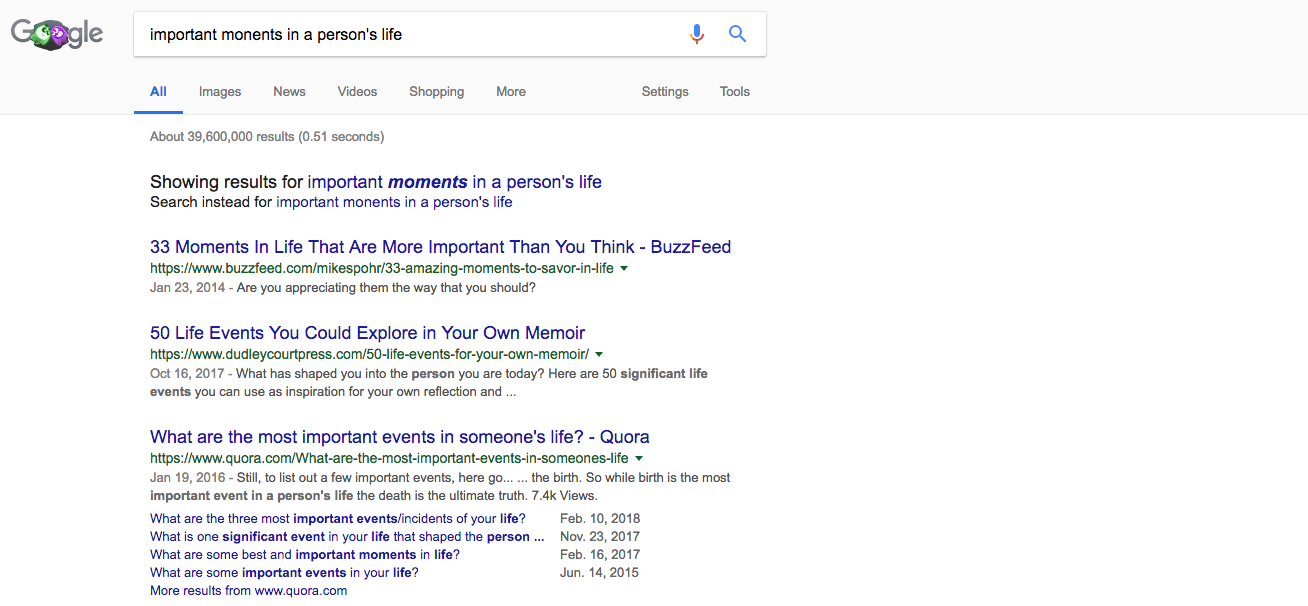Open the Shopping tab
This screenshot has width=1308, height=606.
[x=436, y=91]
